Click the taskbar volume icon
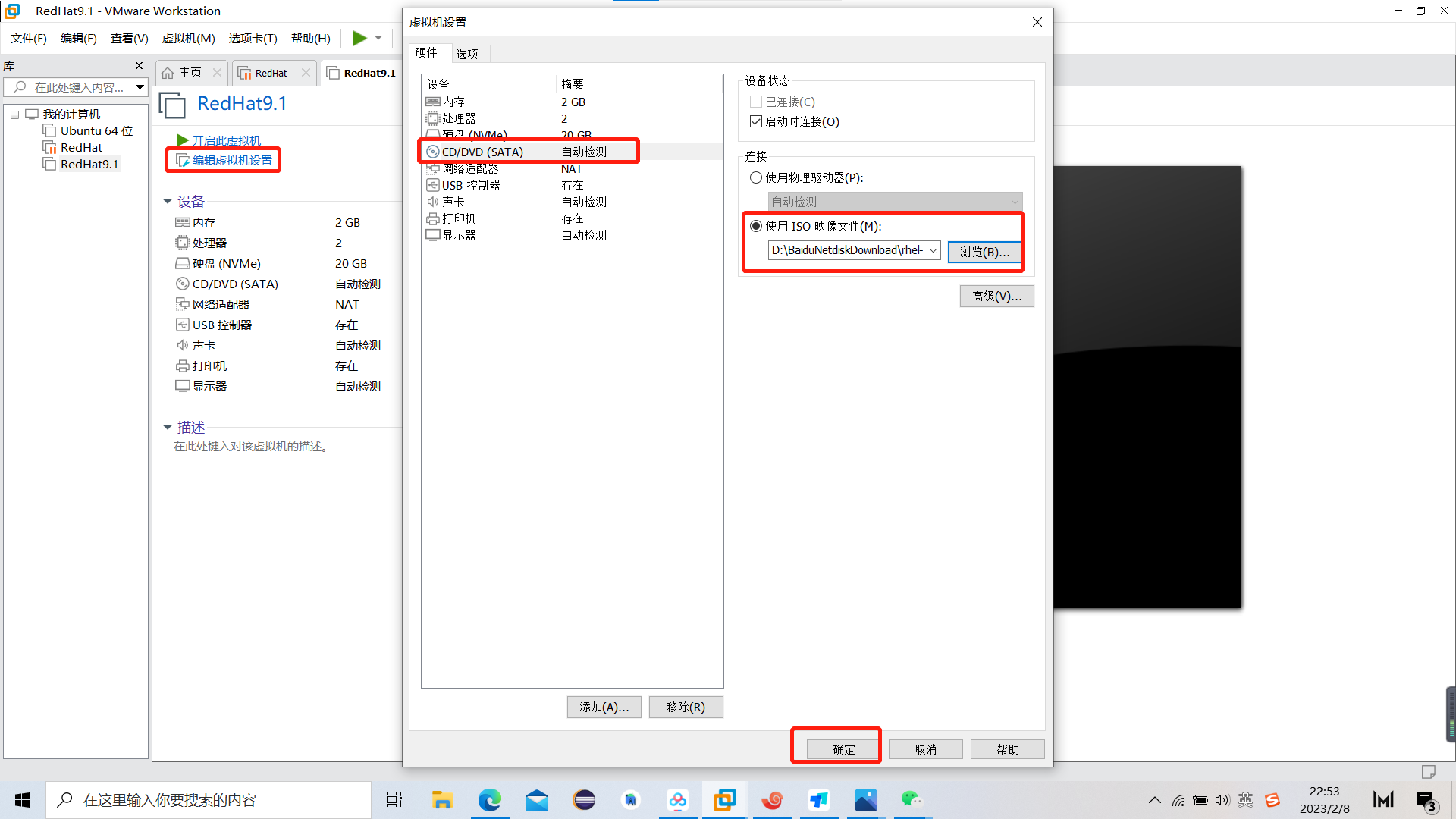 point(1222,800)
